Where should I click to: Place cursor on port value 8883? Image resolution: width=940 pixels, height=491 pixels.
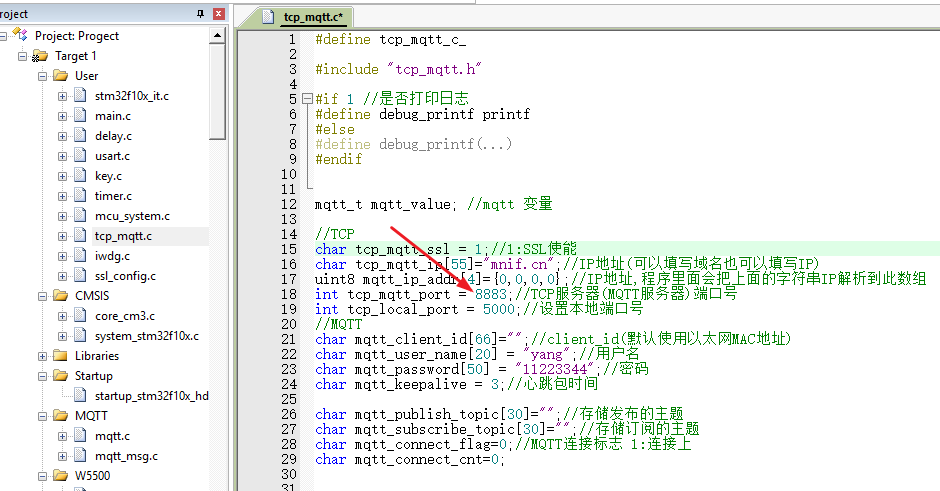coord(492,294)
